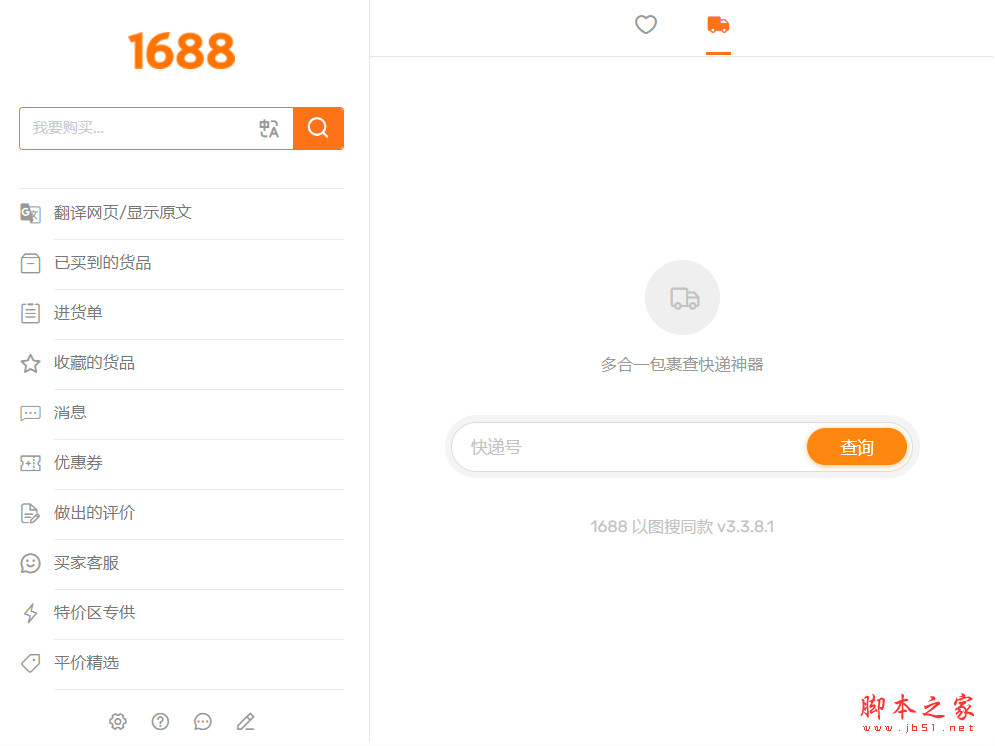Screen dimensions: 995x746
Task: Toggle 翻译网页/显示原文 translation option
Action: coord(121,212)
